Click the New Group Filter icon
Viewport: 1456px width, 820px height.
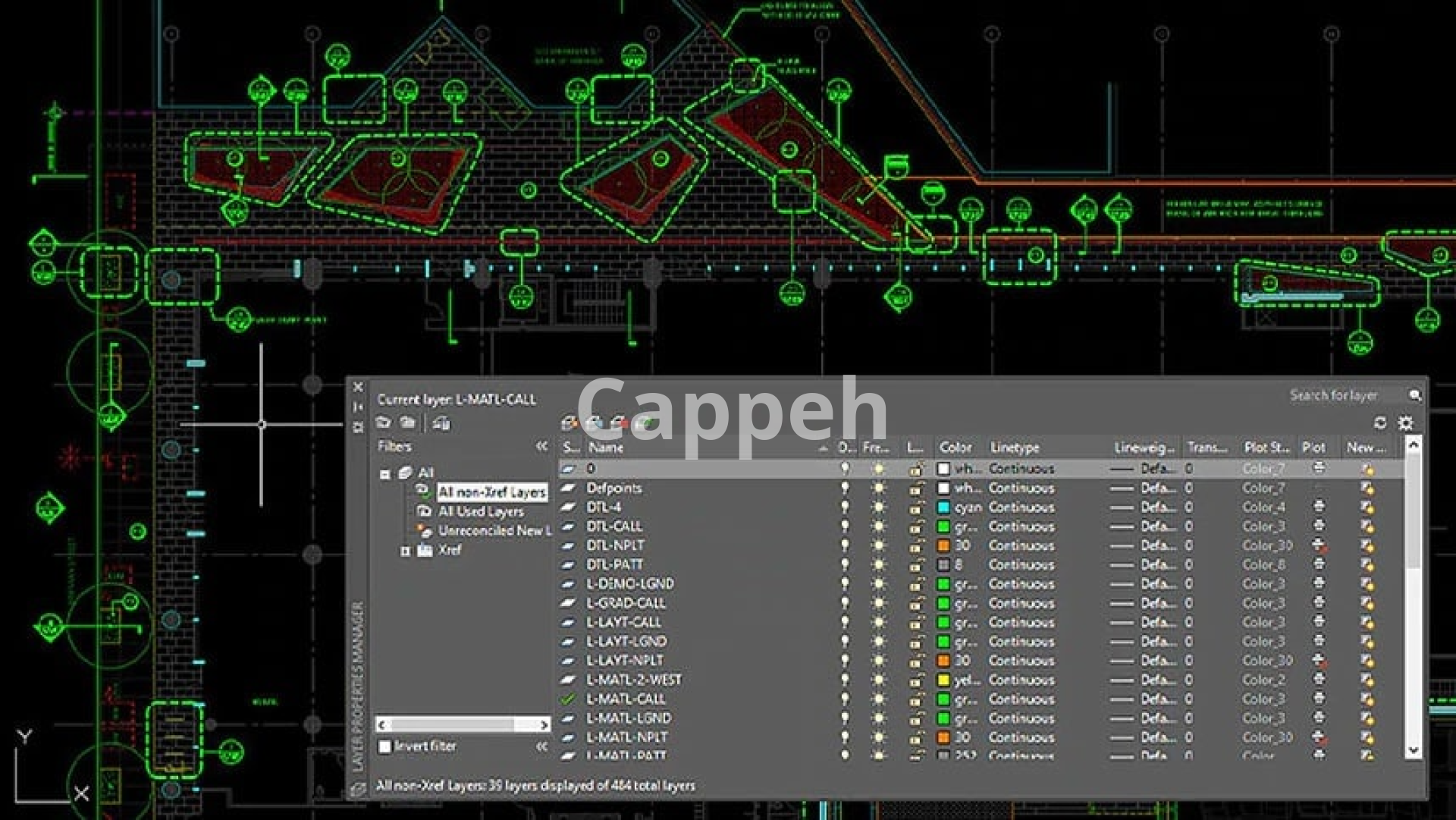tap(408, 423)
